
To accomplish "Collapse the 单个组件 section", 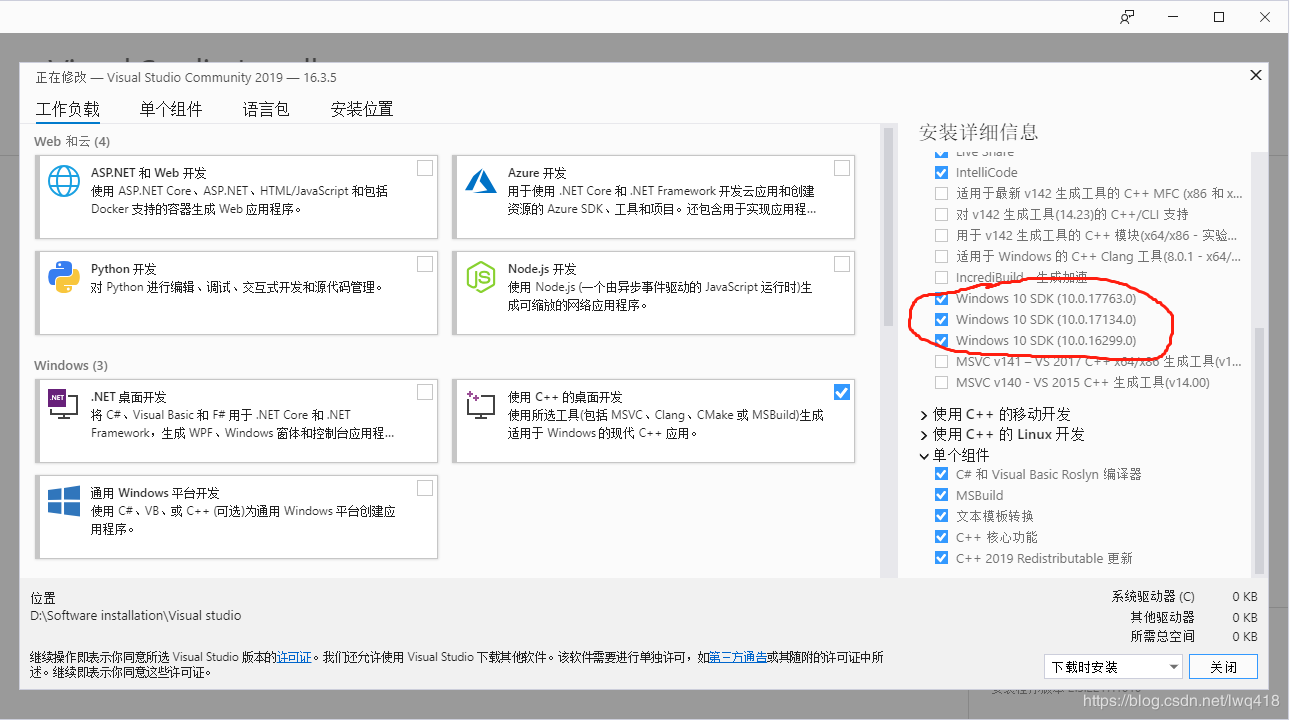I will point(924,455).
